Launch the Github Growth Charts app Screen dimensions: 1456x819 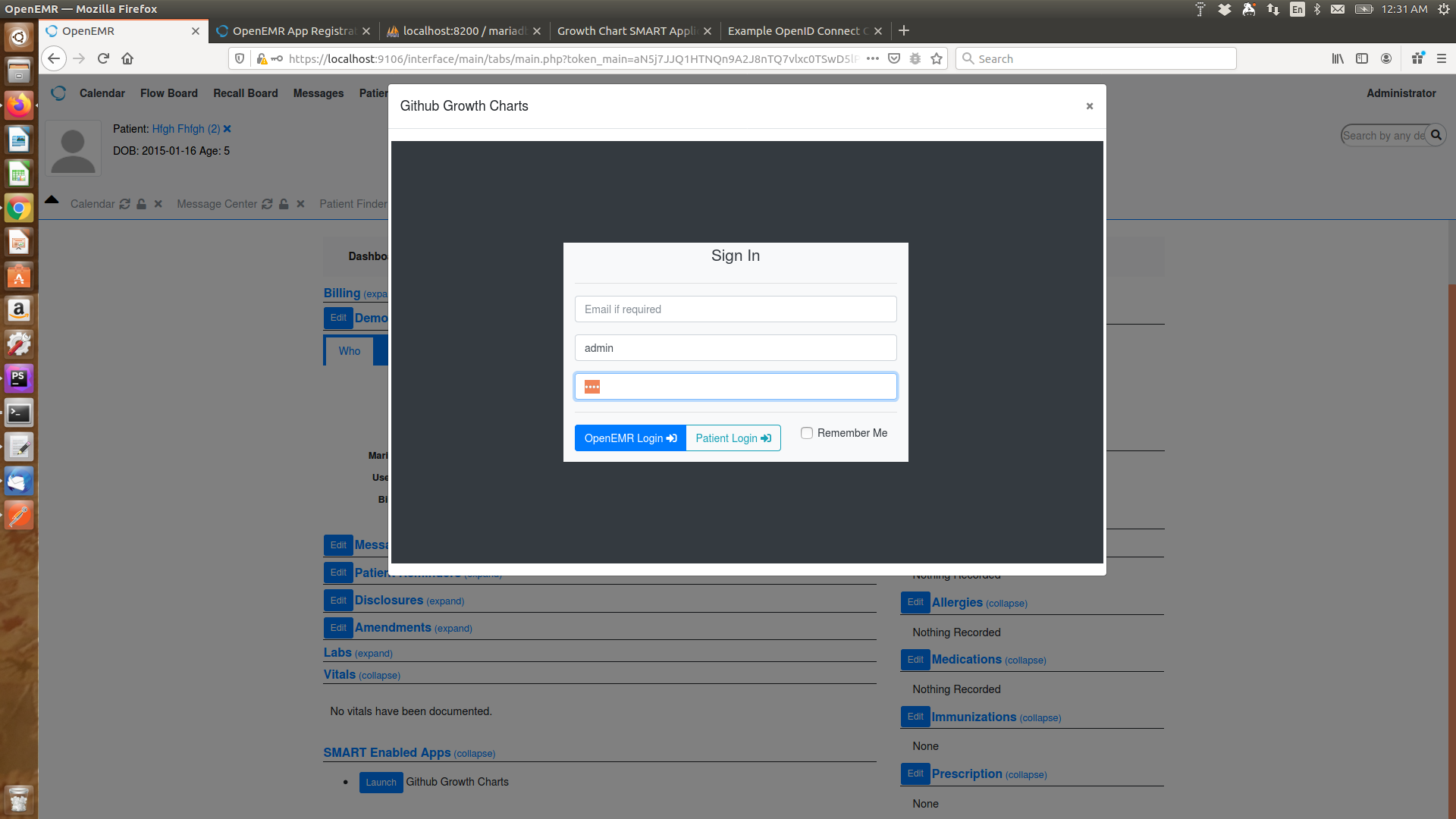381,782
